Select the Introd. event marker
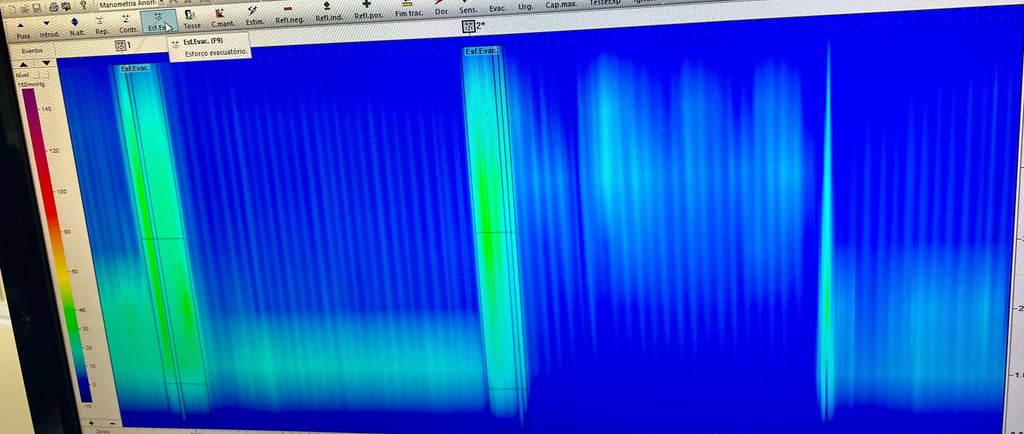 48,28
